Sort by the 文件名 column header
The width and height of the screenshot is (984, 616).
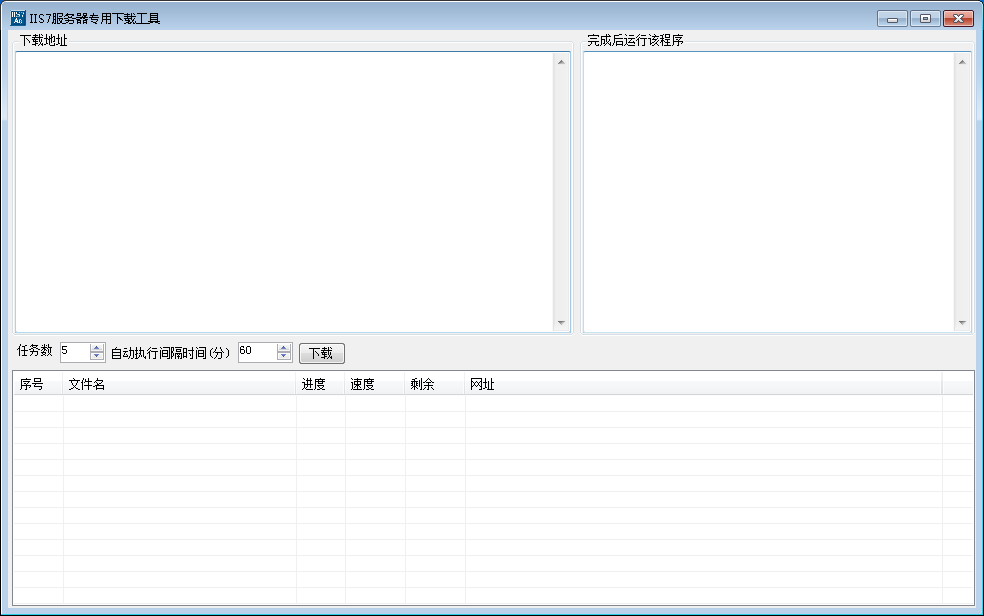tap(179, 384)
